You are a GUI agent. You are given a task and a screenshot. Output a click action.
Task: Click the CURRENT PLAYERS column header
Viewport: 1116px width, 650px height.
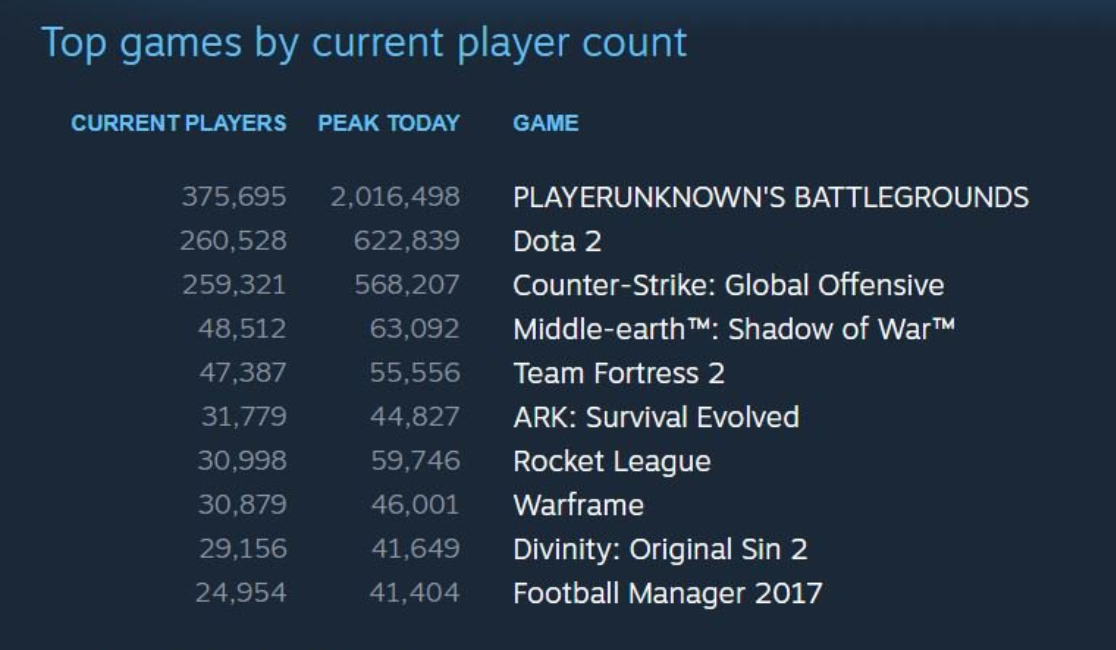point(179,123)
